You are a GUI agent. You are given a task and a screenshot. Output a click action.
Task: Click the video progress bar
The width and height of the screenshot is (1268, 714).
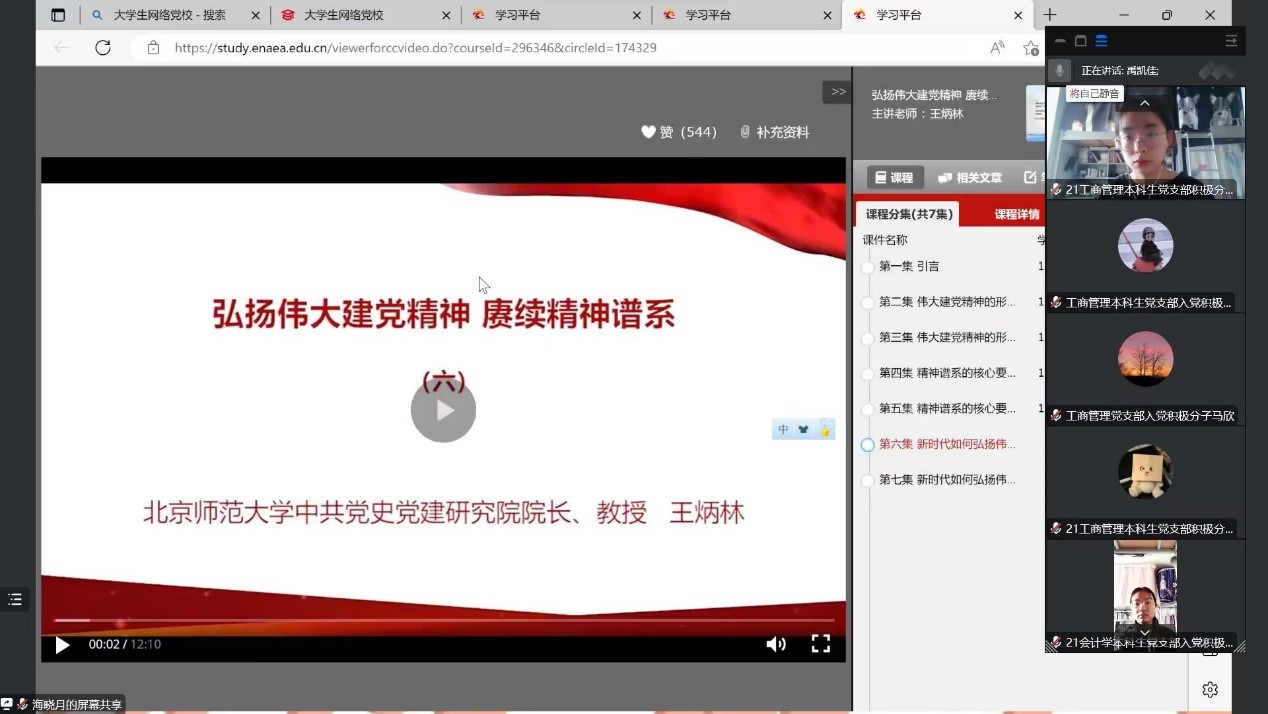tap(443, 620)
